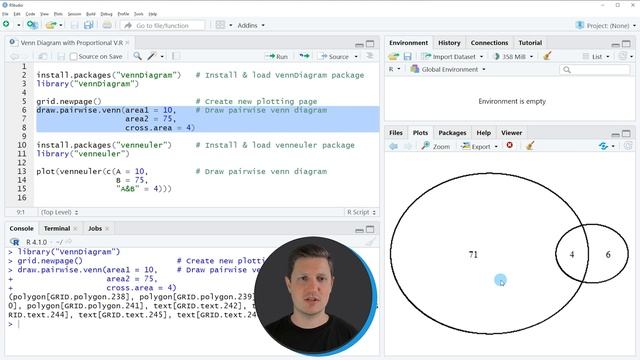Click the Show document outline icon
The image size is (640, 360).
click(x=370, y=56)
